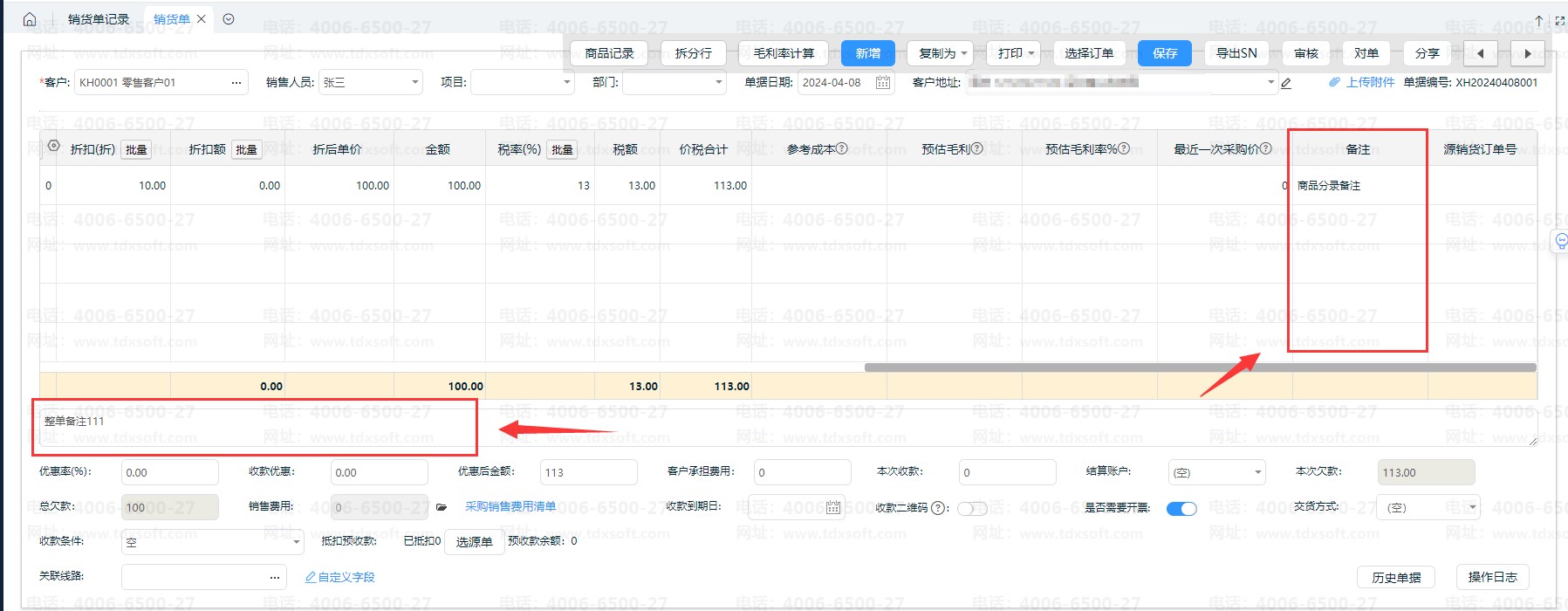The width and height of the screenshot is (1568, 611).
Task: Click the 保存 button
Action: tap(1164, 53)
